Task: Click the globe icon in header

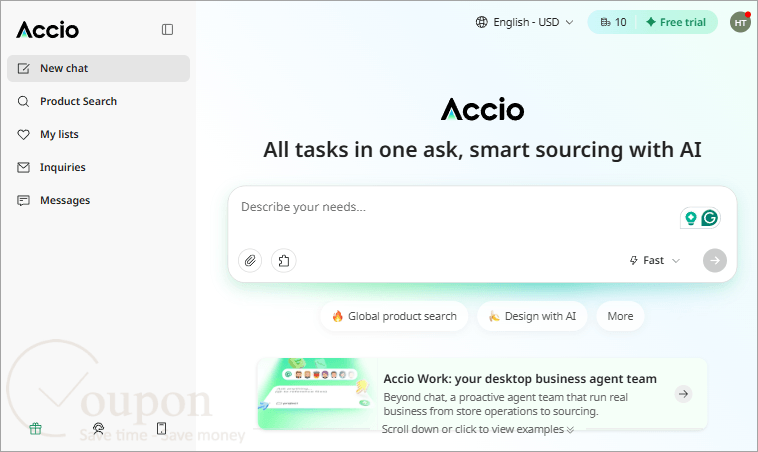Action: pyautogui.click(x=481, y=22)
